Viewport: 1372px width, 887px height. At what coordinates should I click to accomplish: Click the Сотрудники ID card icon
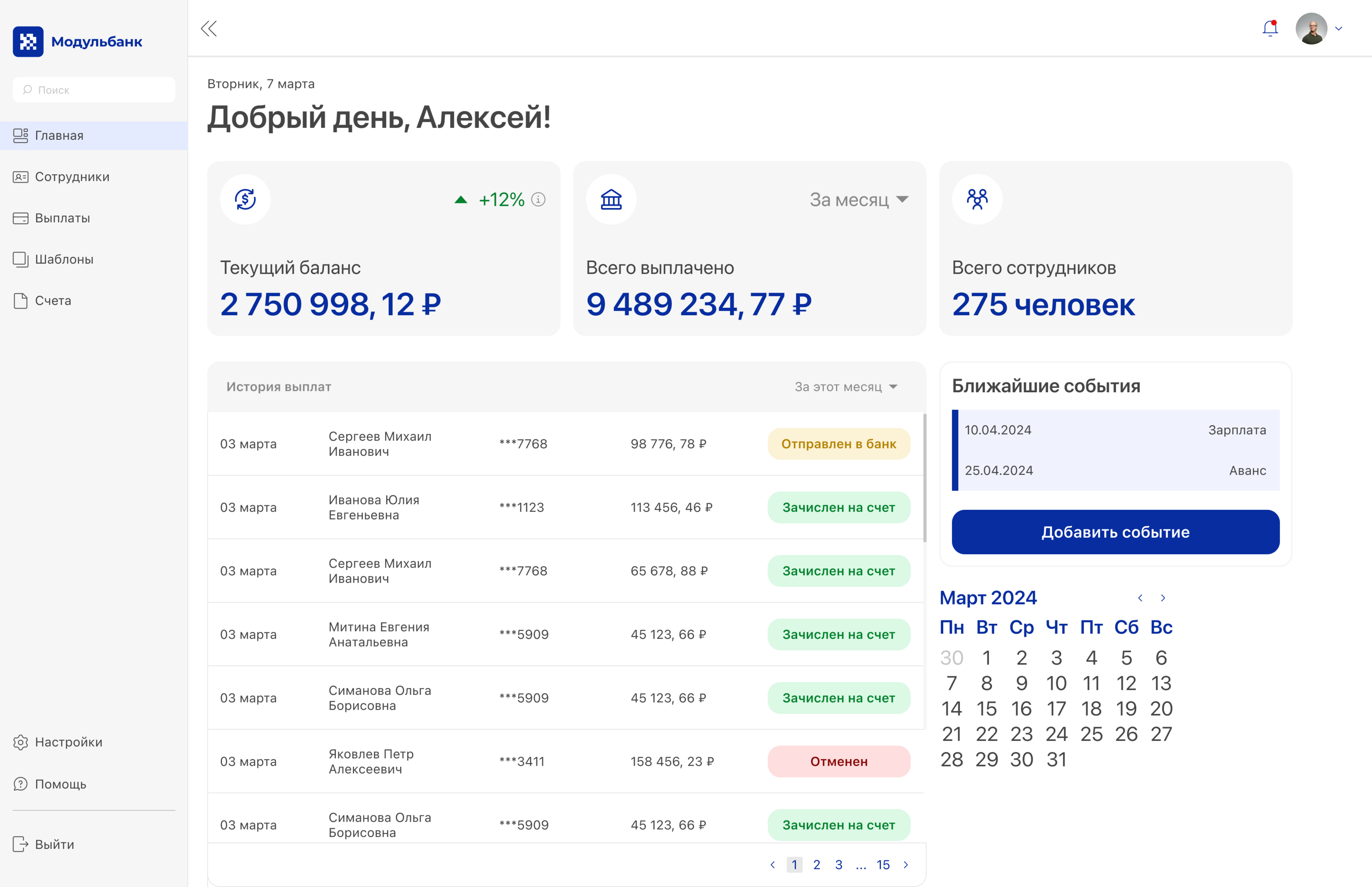pos(21,177)
